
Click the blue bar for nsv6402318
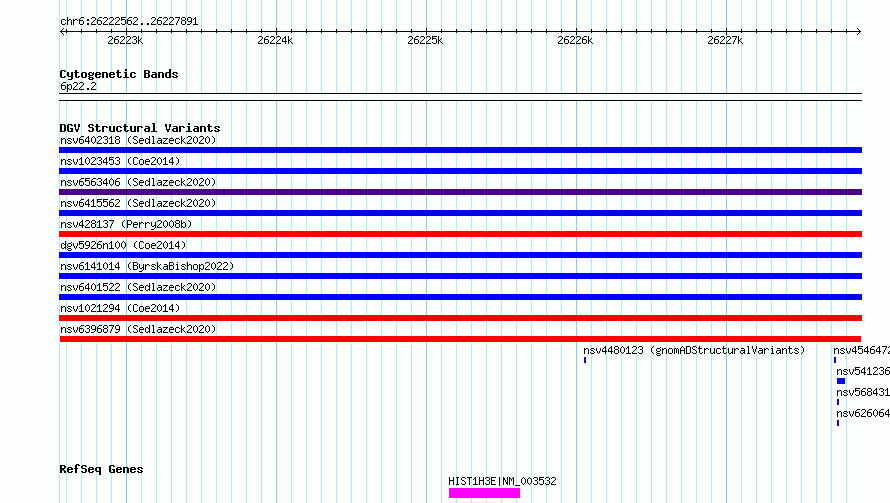tap(460, 150)
